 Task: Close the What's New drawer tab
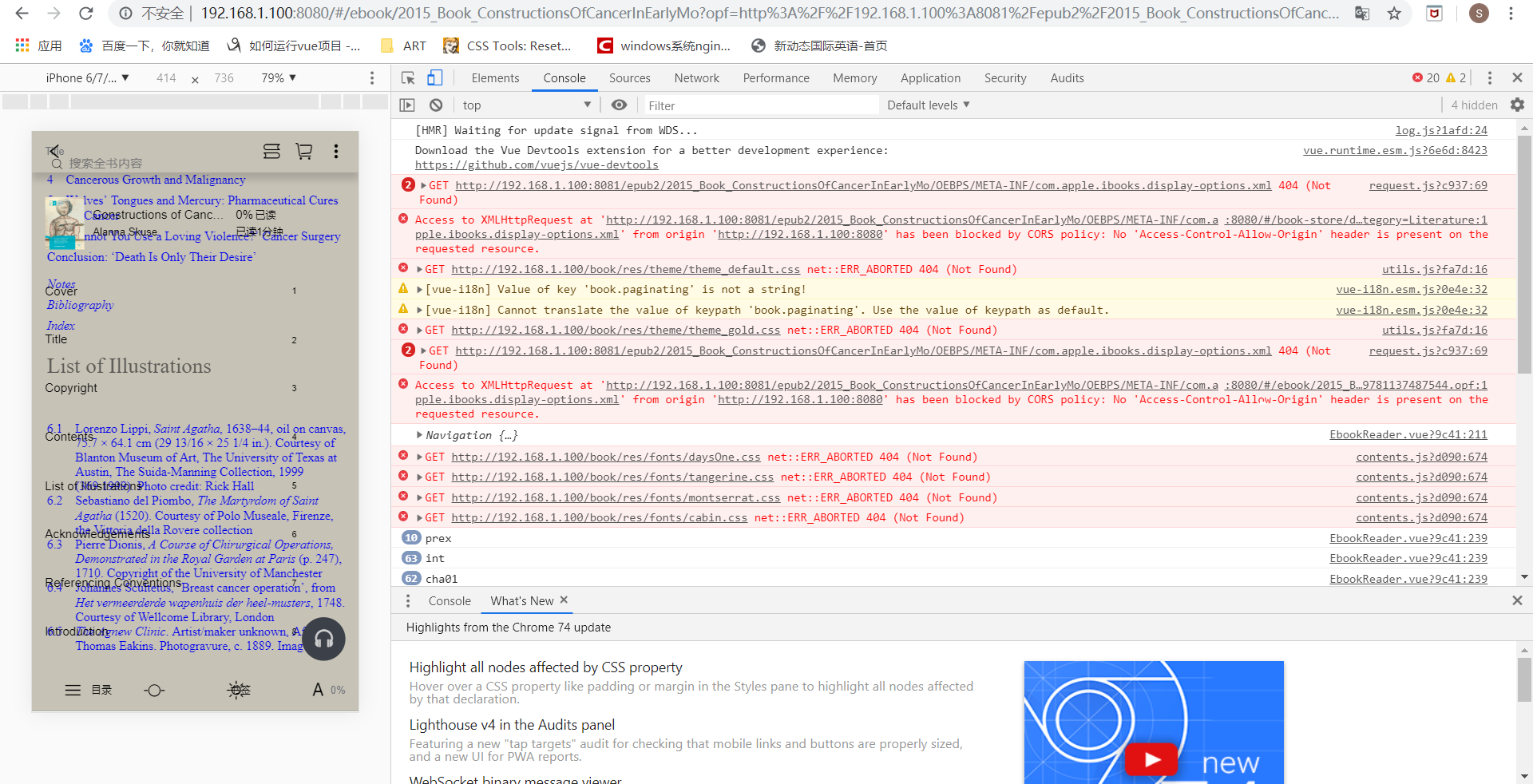(x=564, y=600)
